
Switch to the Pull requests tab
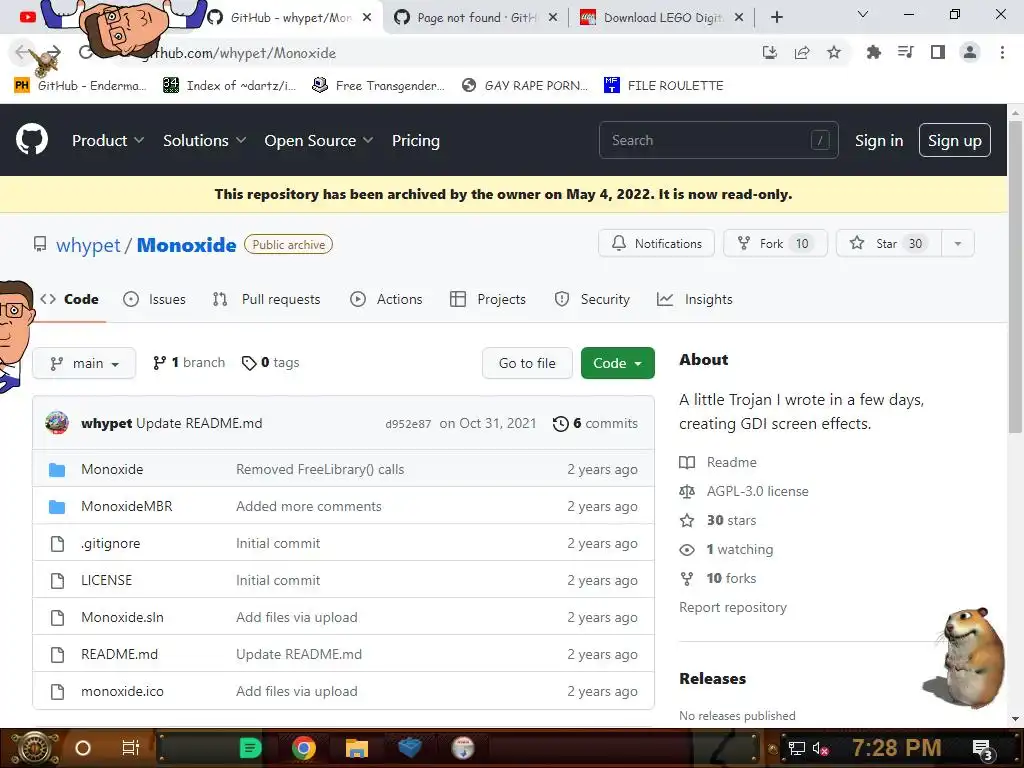click(x=266, y=299)
